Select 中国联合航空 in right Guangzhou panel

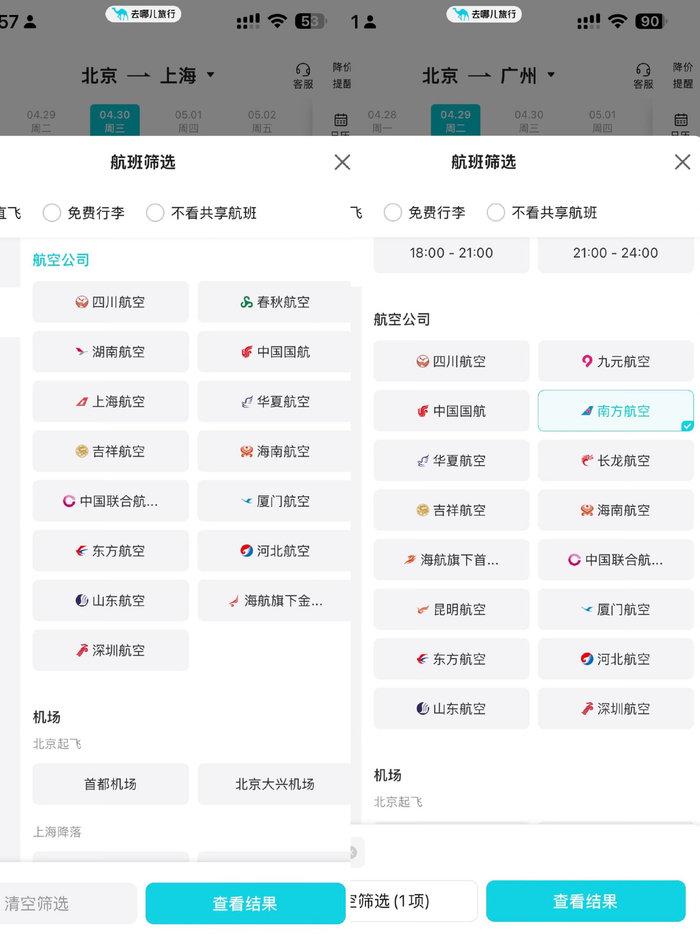click(615, 560)
